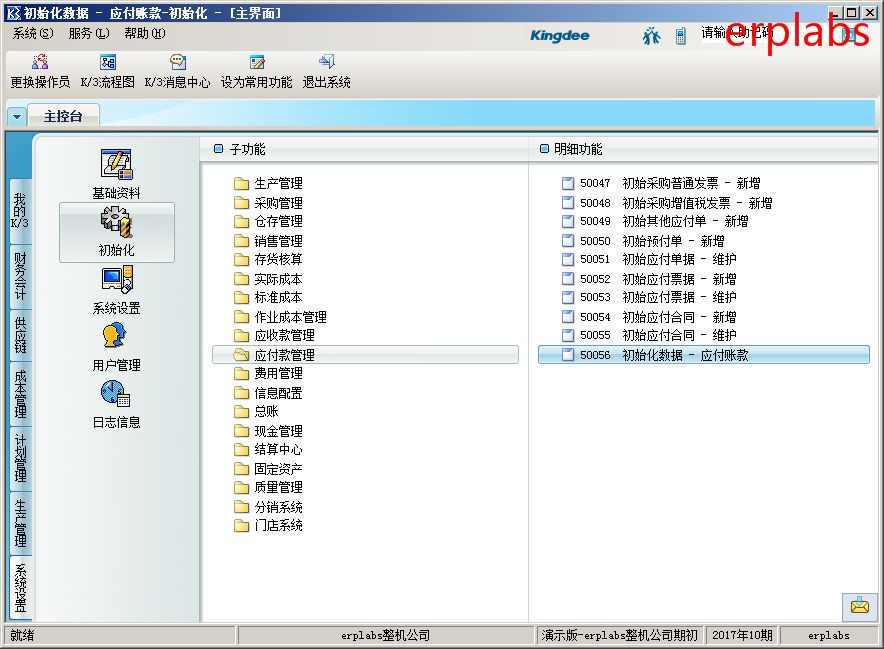Select 50054 初始应付合同 - 新增

tap(649, 317)
